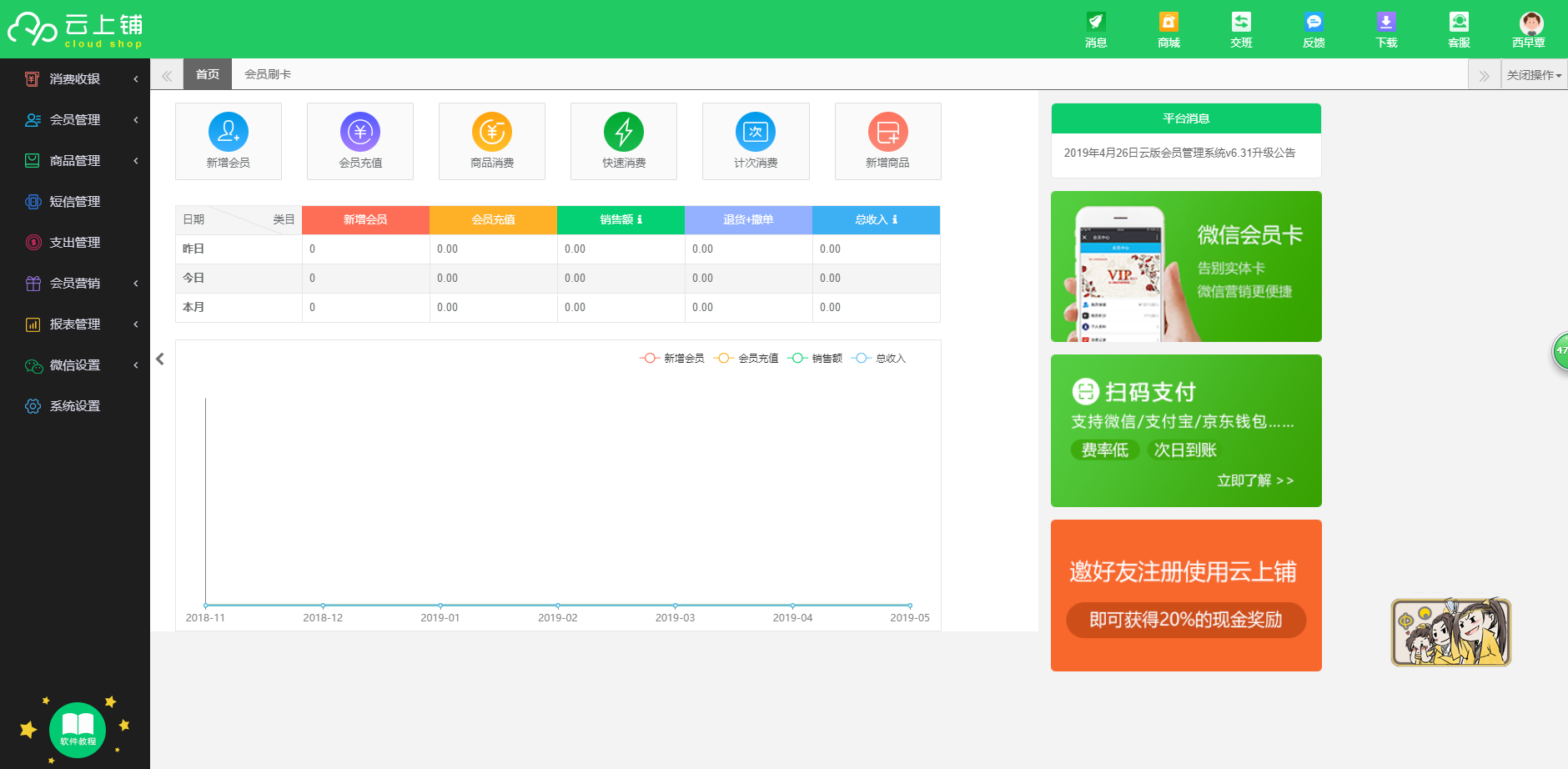Click the 报表管理 report icon in sidebar
This screenshot has width=1568, height=769.
(33, 324)
